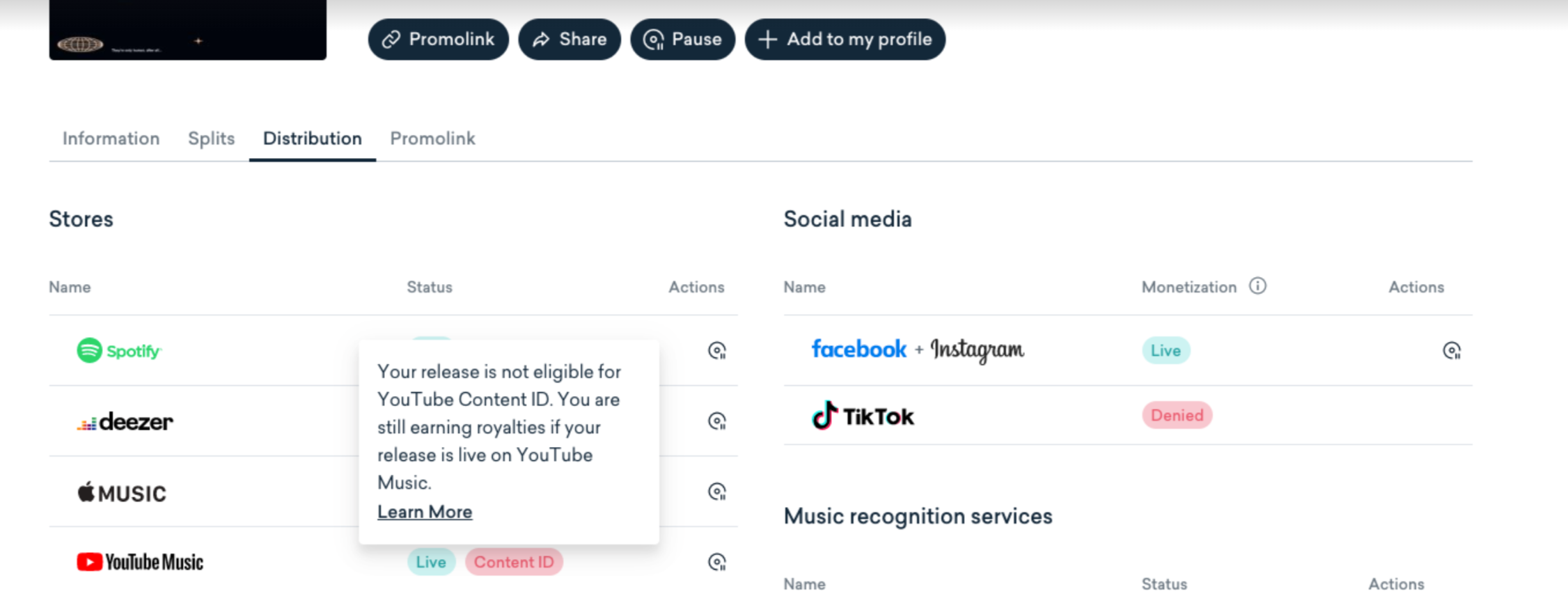The image size is (1568, 596).
Task: Click the Share button
Action: [569, 39]
